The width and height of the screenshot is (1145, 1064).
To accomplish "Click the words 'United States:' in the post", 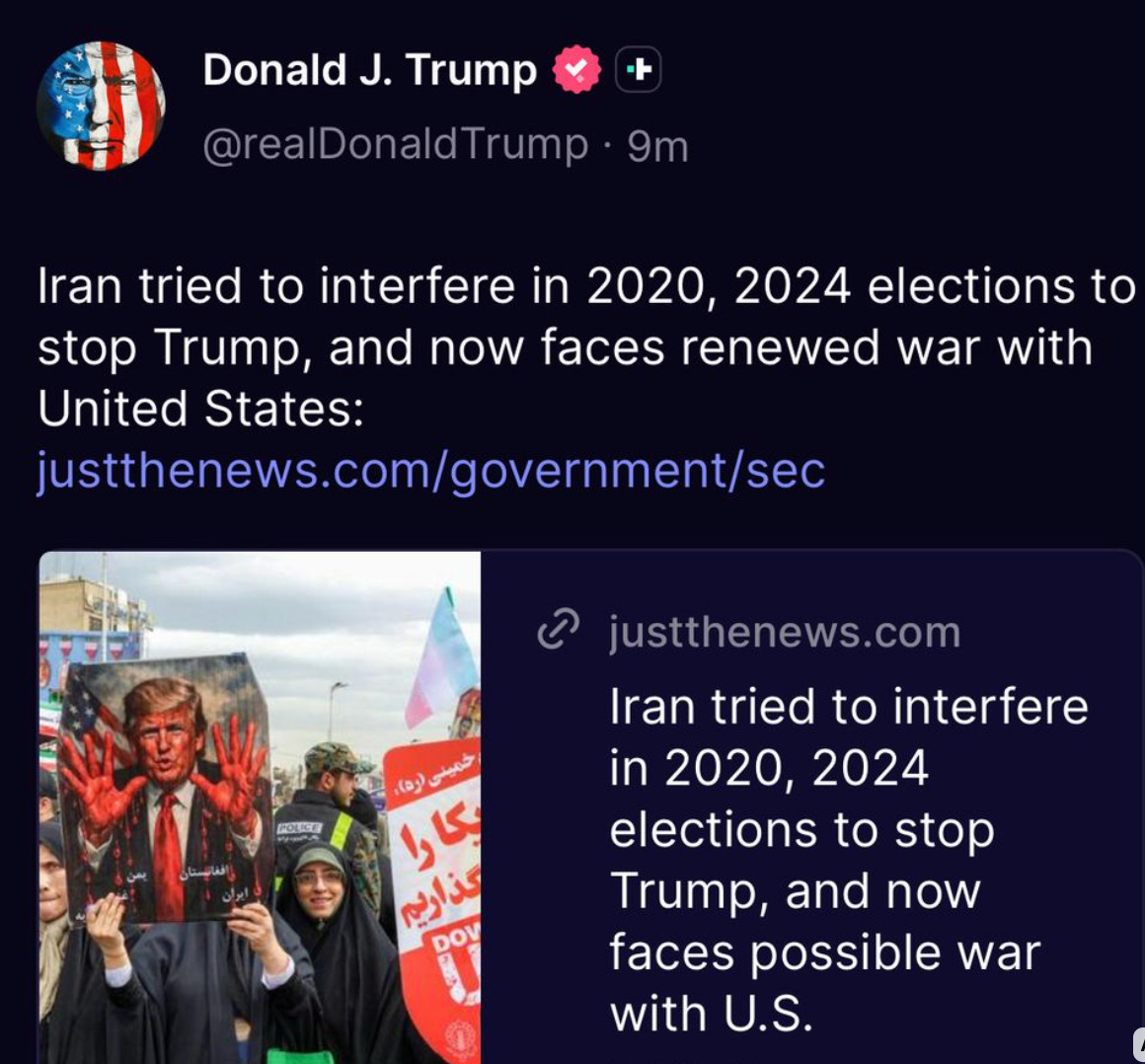I will (200, 409).
